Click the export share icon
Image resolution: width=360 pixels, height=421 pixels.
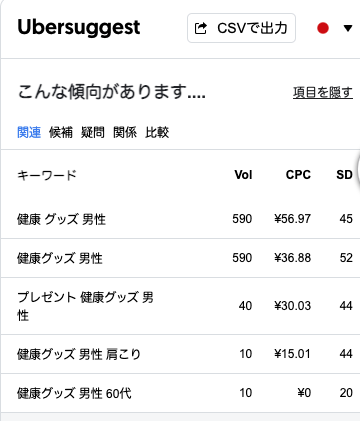pyautogui.click(x=200, y=28)
